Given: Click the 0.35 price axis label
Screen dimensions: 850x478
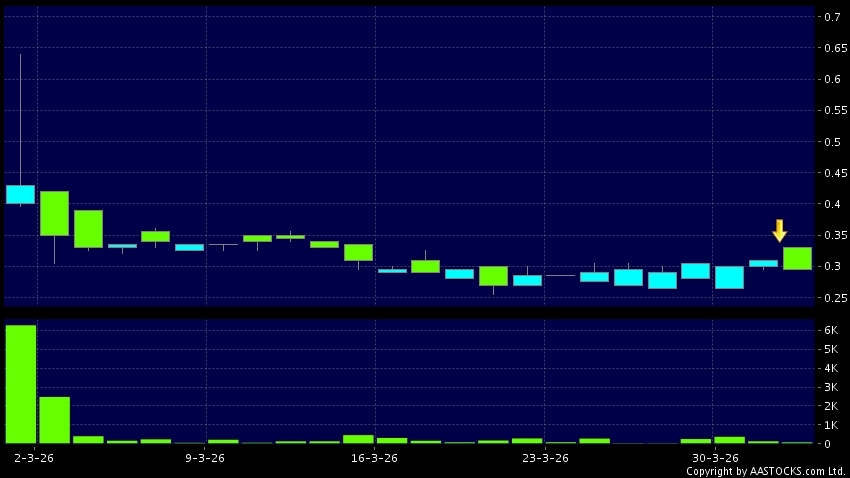Looking at the screenshot, I should (831, 236).
